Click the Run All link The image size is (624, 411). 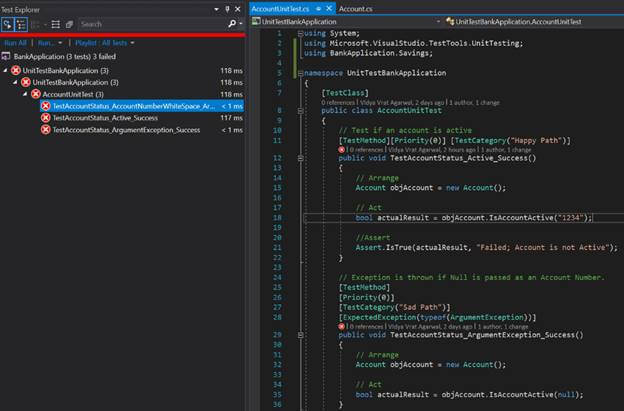15,43
